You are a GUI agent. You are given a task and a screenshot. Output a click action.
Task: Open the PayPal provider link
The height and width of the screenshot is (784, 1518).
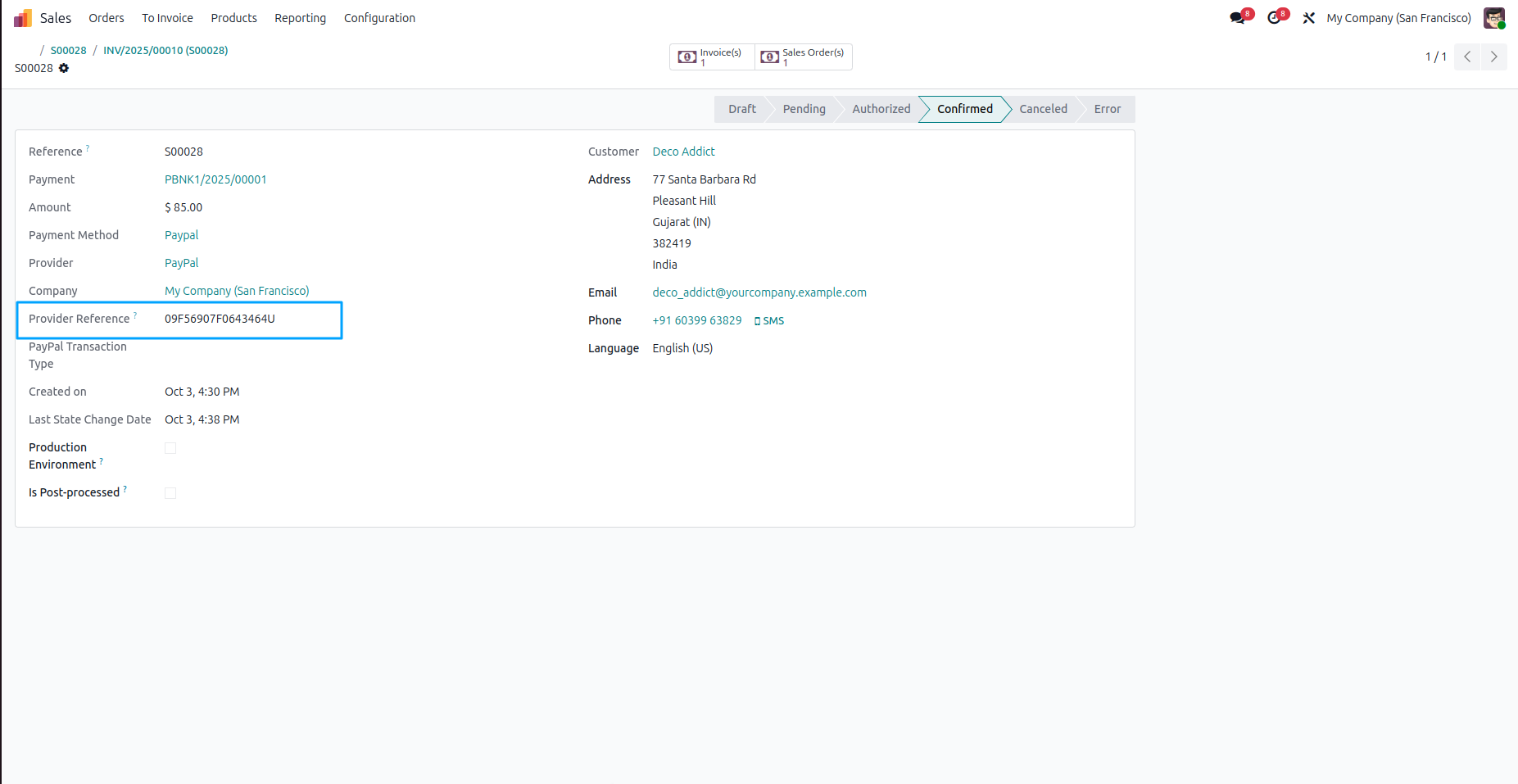click(181, 263)
